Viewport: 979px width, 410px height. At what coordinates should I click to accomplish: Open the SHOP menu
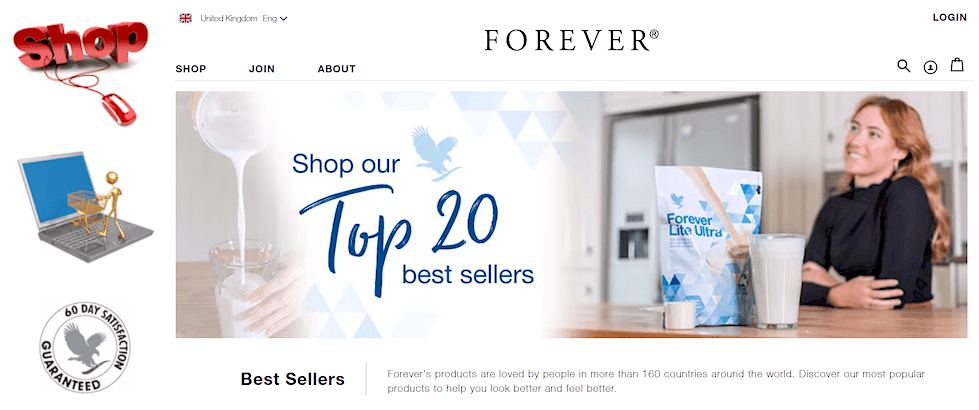[190, 69]
